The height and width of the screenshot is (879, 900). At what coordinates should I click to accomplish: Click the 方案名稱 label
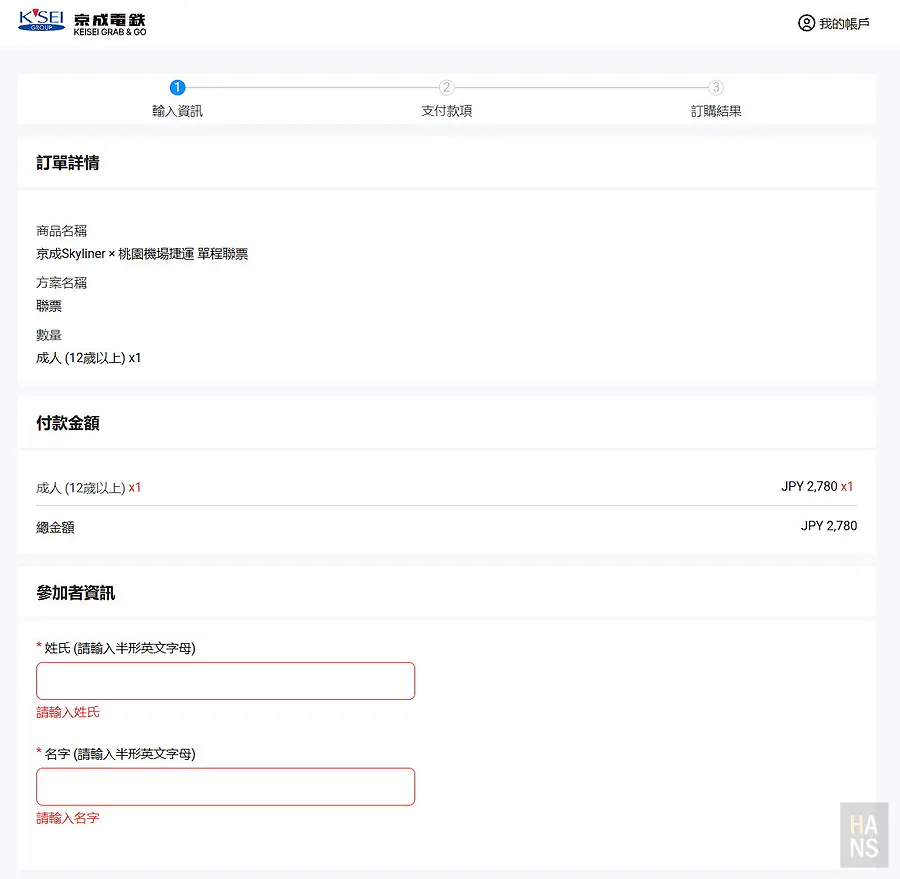click(x=61, y=282)
